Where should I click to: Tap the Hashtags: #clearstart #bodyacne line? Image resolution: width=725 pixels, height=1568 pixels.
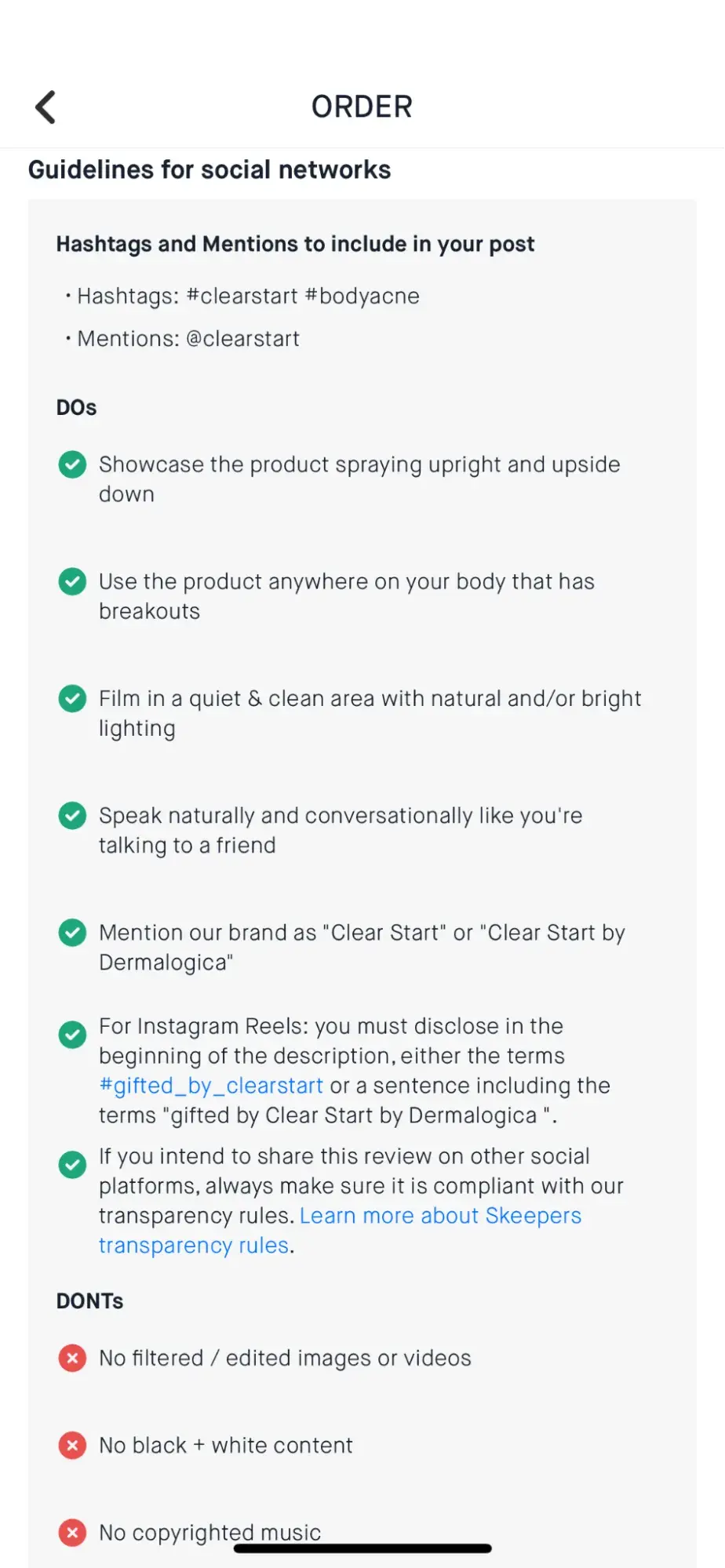click(248, 297)
